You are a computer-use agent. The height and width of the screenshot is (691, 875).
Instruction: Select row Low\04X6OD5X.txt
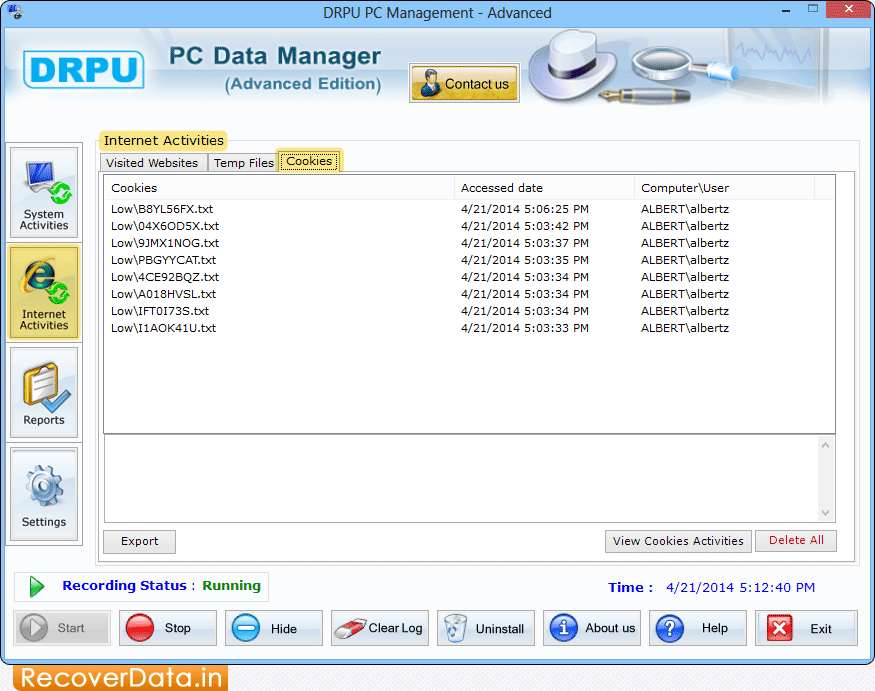click(469, 226)
